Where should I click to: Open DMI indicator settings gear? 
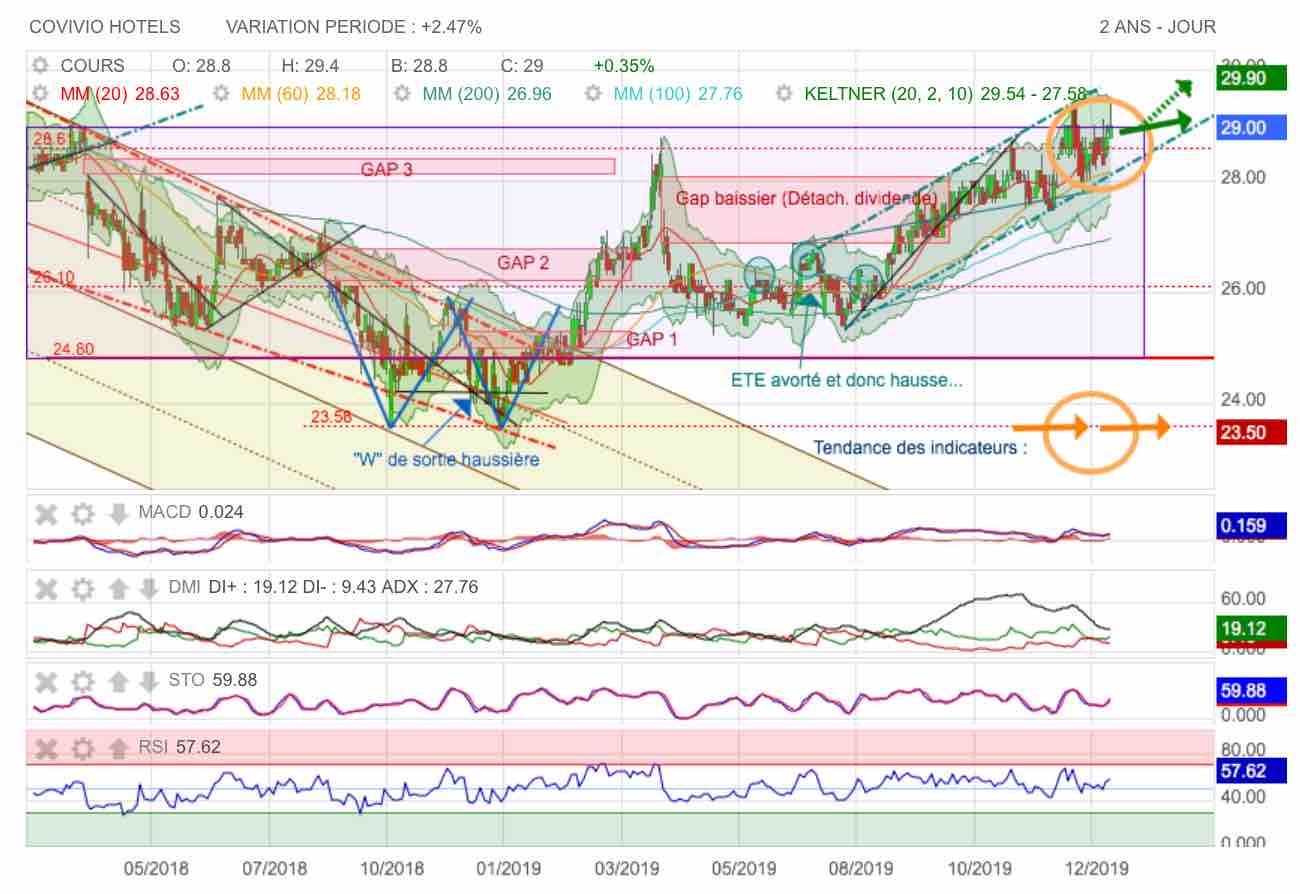click(83, 588)
